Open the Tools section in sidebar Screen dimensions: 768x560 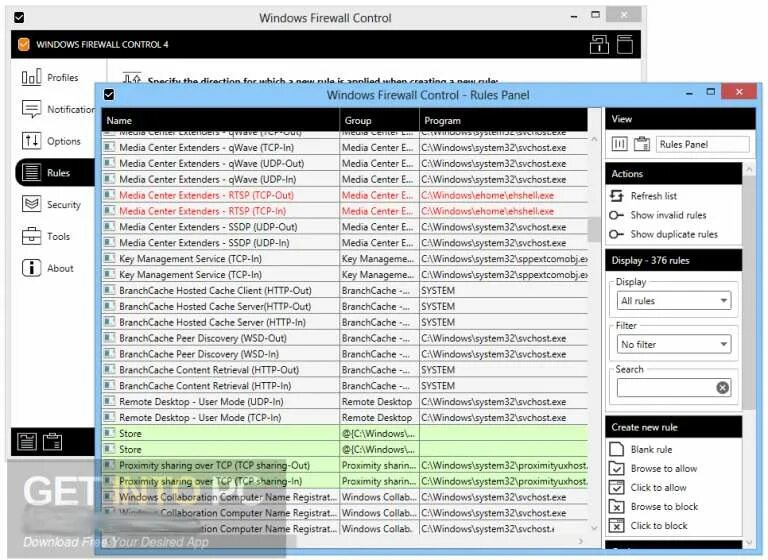pyautogui.click(x=46, y=236)
